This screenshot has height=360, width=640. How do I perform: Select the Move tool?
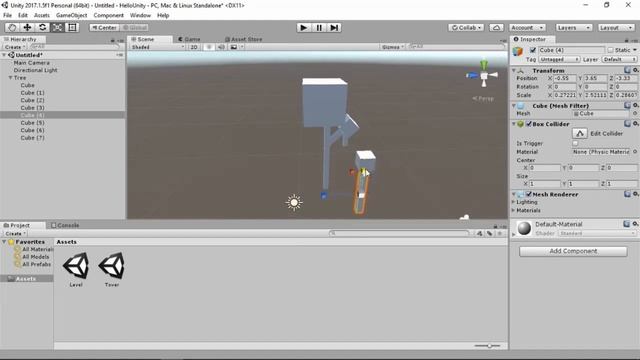click(27, 27)
